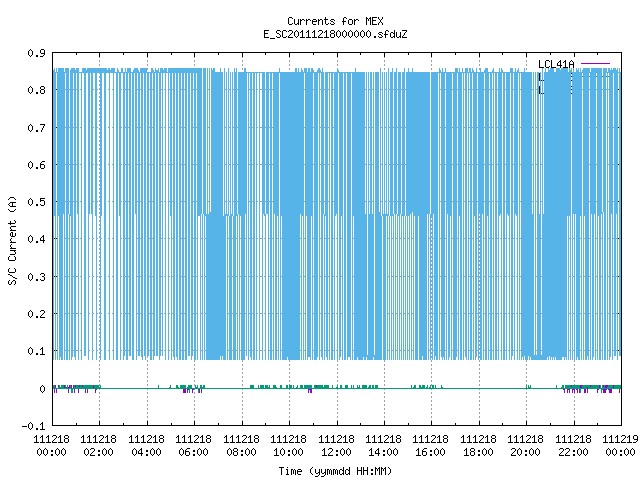
Task: Click the 0.1 y-axis tick label
Action: pos(36,351)
